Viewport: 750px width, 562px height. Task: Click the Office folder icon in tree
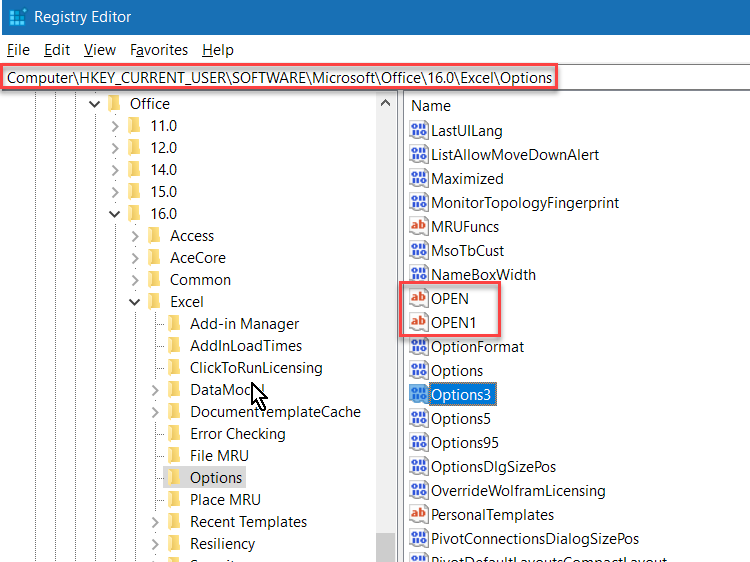point(114,103)
